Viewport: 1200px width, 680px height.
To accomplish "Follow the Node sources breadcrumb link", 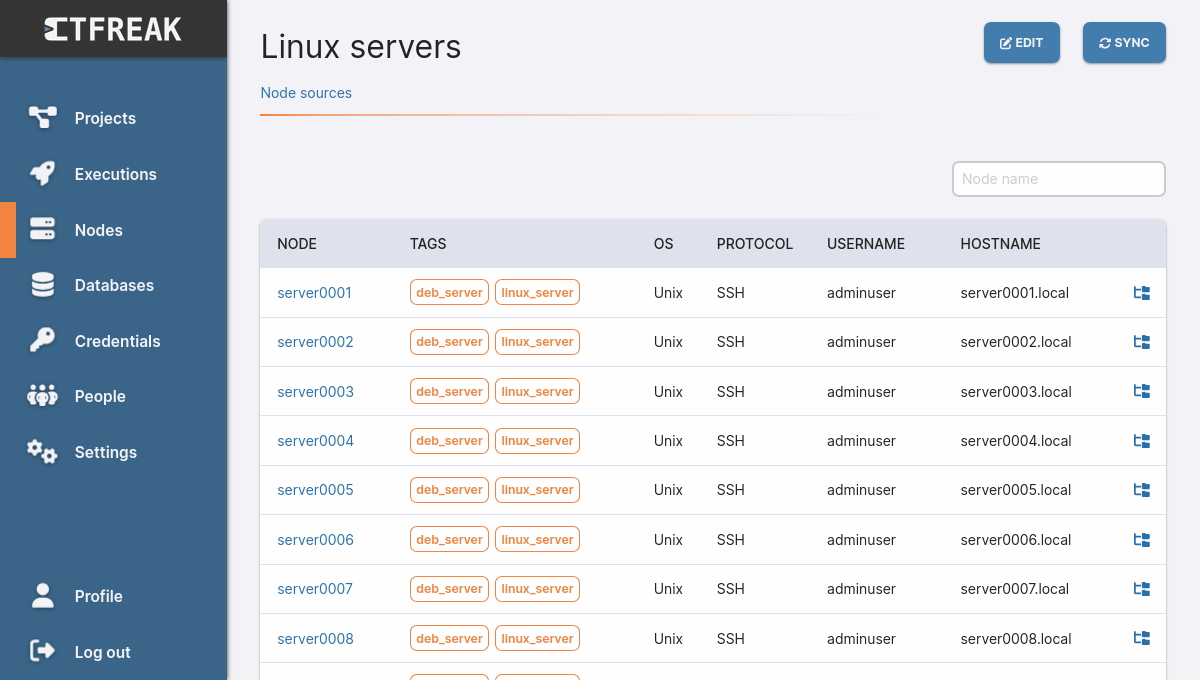I will (306, 93).
